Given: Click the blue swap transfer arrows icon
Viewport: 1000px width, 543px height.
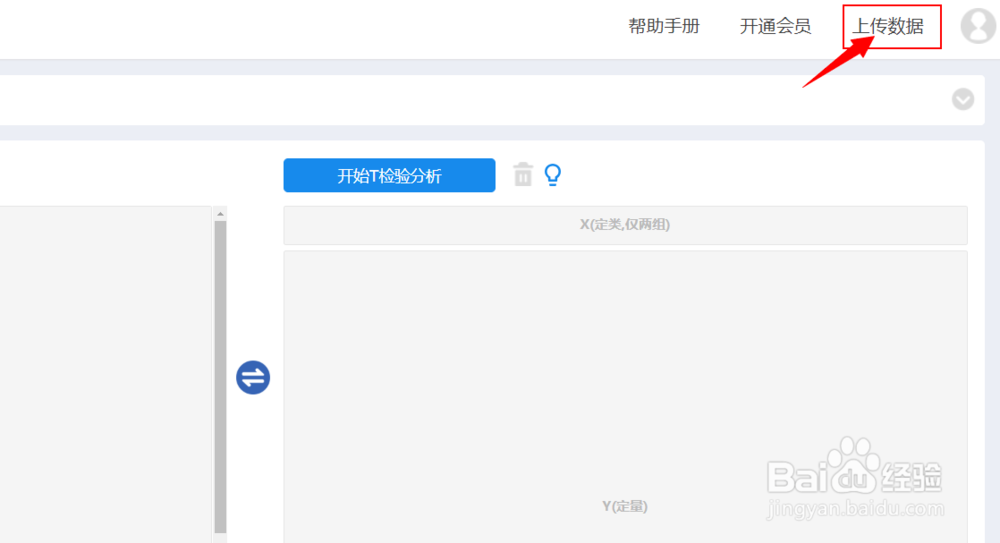Looking at the screenshot, I should pos(253,377).
